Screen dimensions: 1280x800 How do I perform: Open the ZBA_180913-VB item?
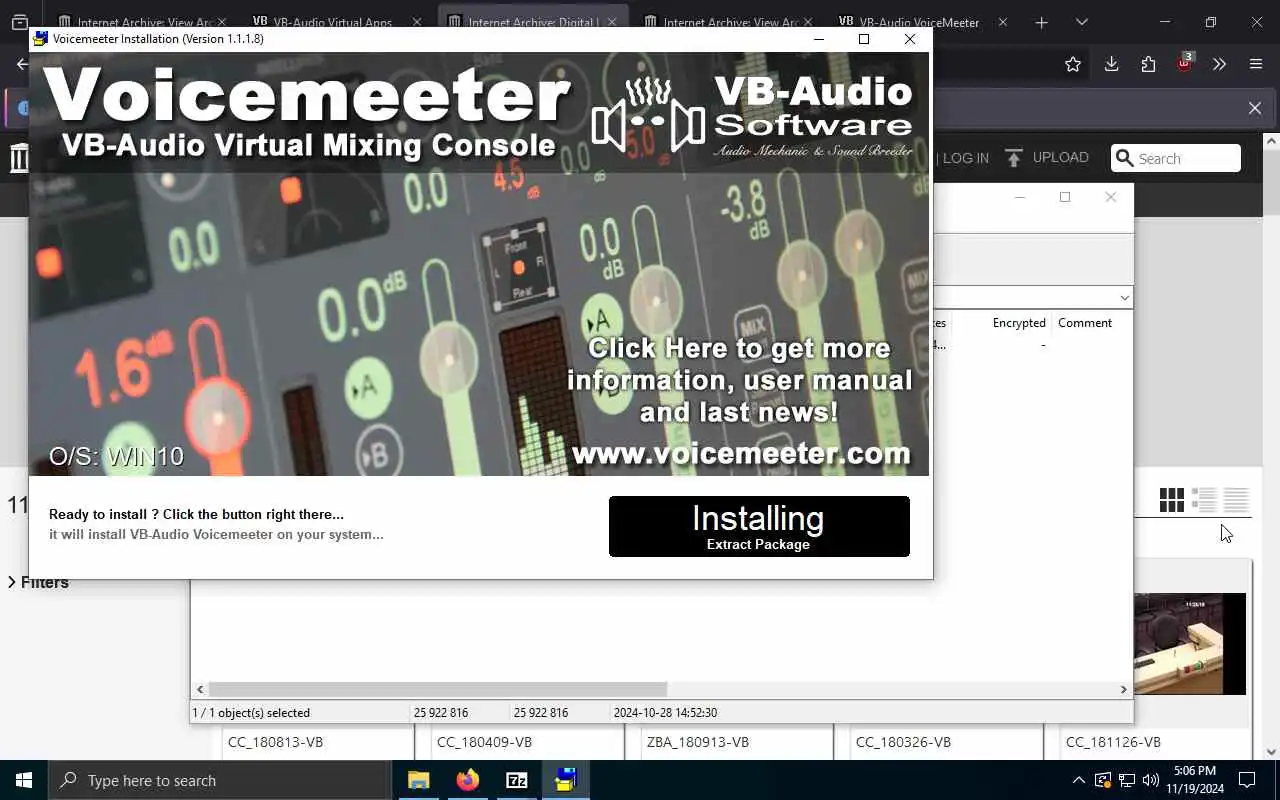698,742
